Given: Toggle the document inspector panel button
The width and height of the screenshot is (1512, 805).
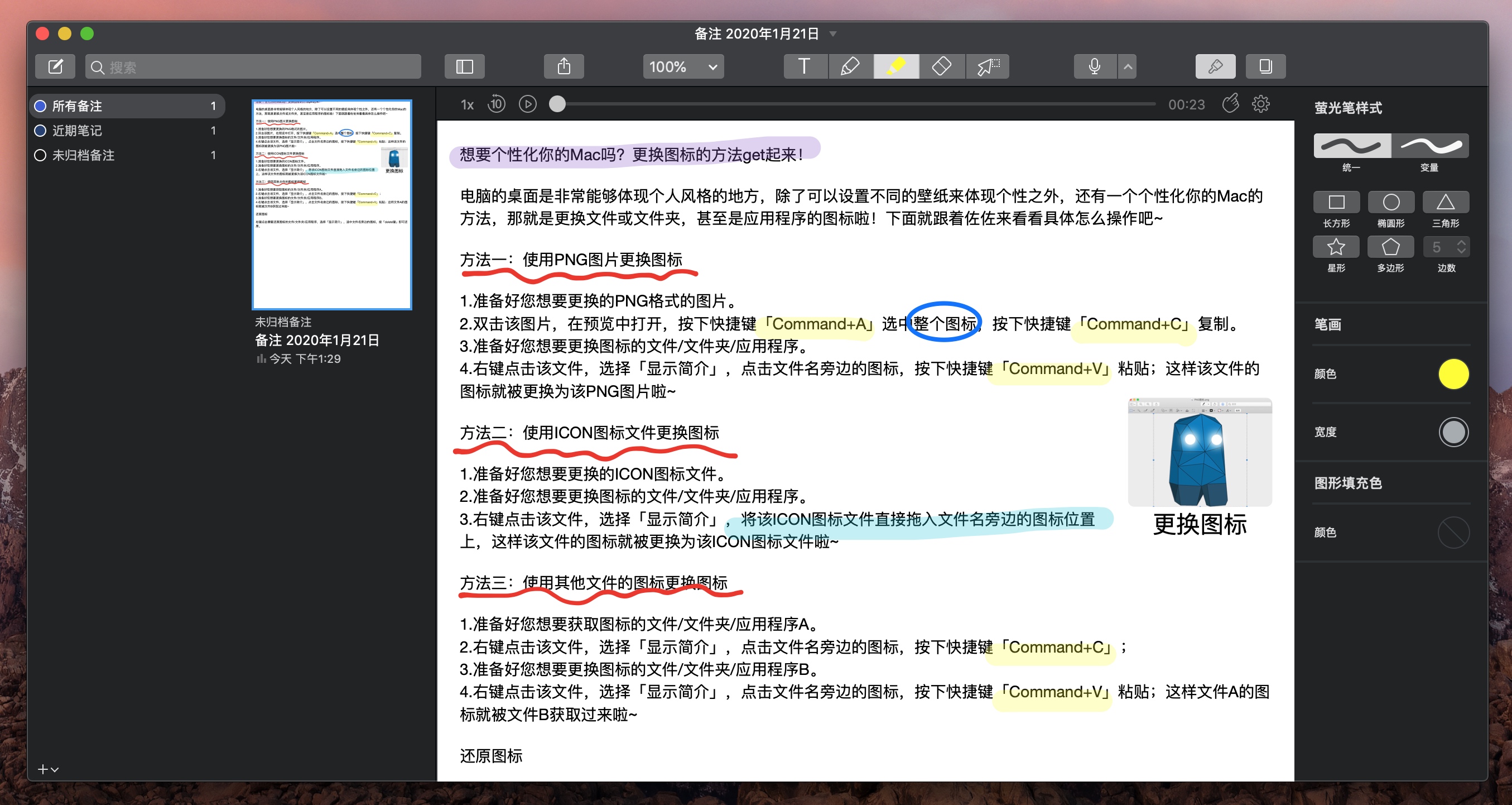Looking at the screenshot, I should (1265, 66).
